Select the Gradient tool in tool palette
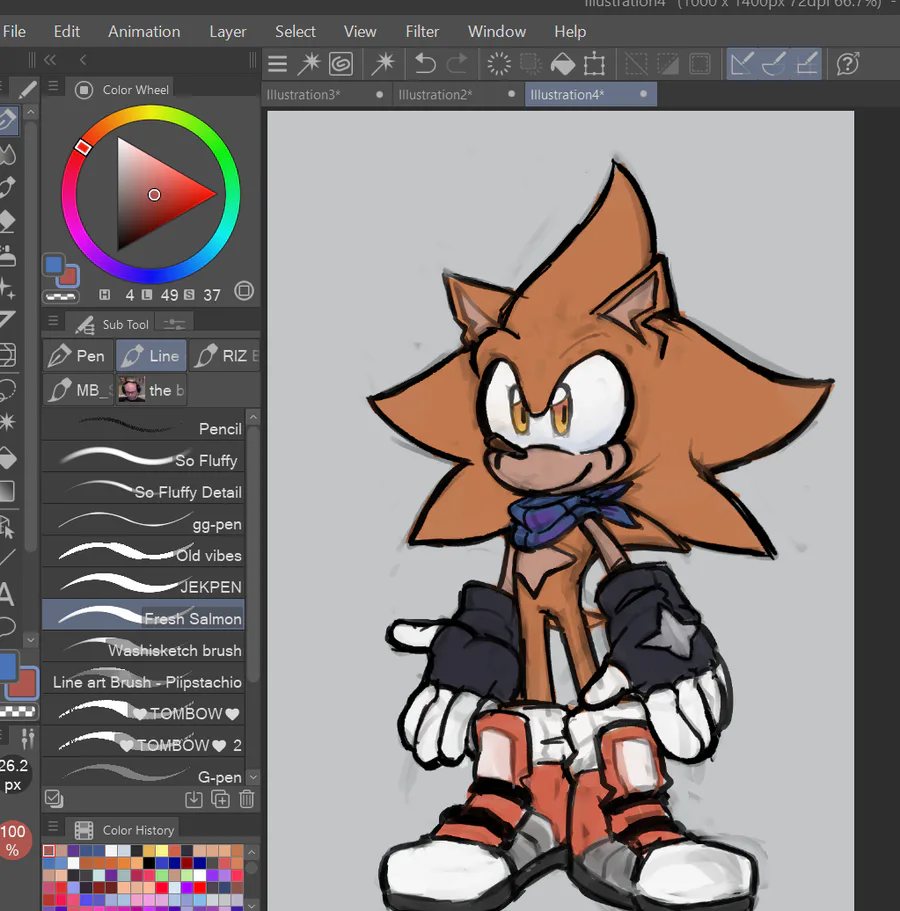900x911 pixels. [x=7, y=492]
